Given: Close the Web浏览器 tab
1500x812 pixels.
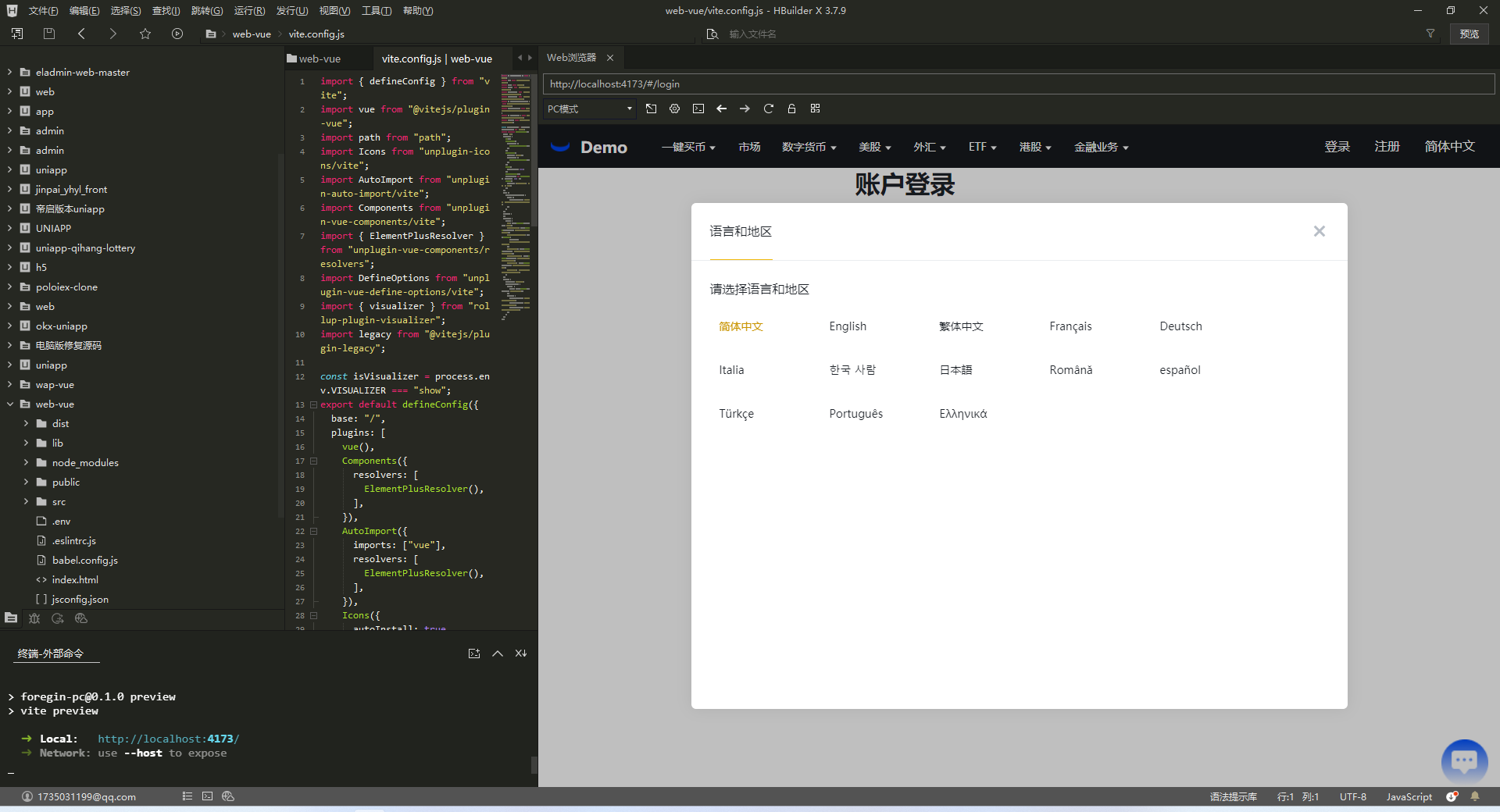Looking at the screenshot, I should (610, 58).
